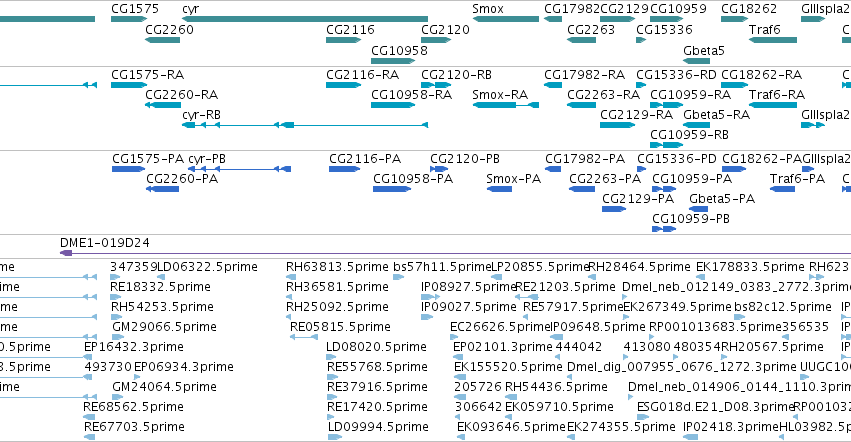
Task: Select the CG10959-RA transcript
Action: 666,105
